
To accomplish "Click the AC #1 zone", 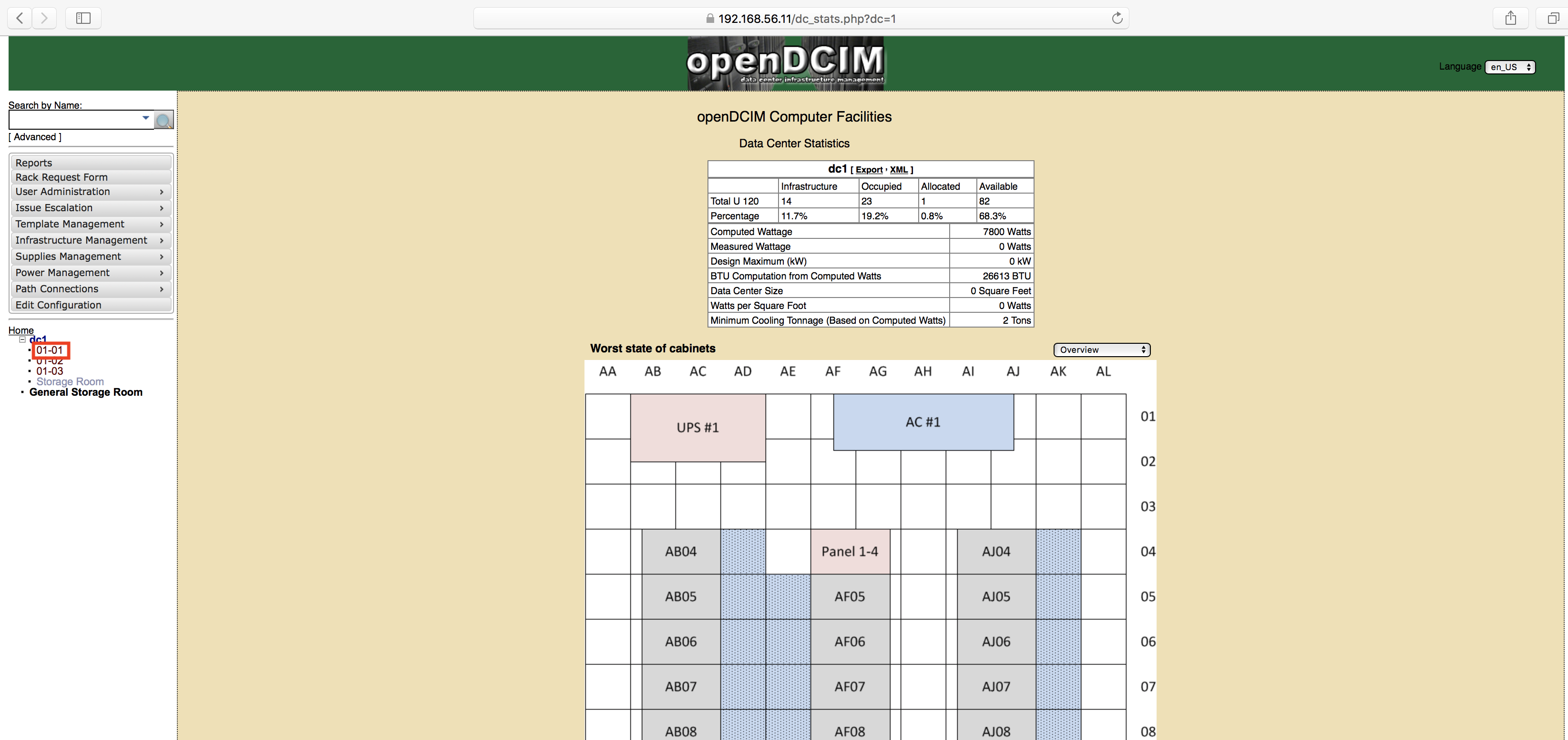I will [x=923, y=422].
